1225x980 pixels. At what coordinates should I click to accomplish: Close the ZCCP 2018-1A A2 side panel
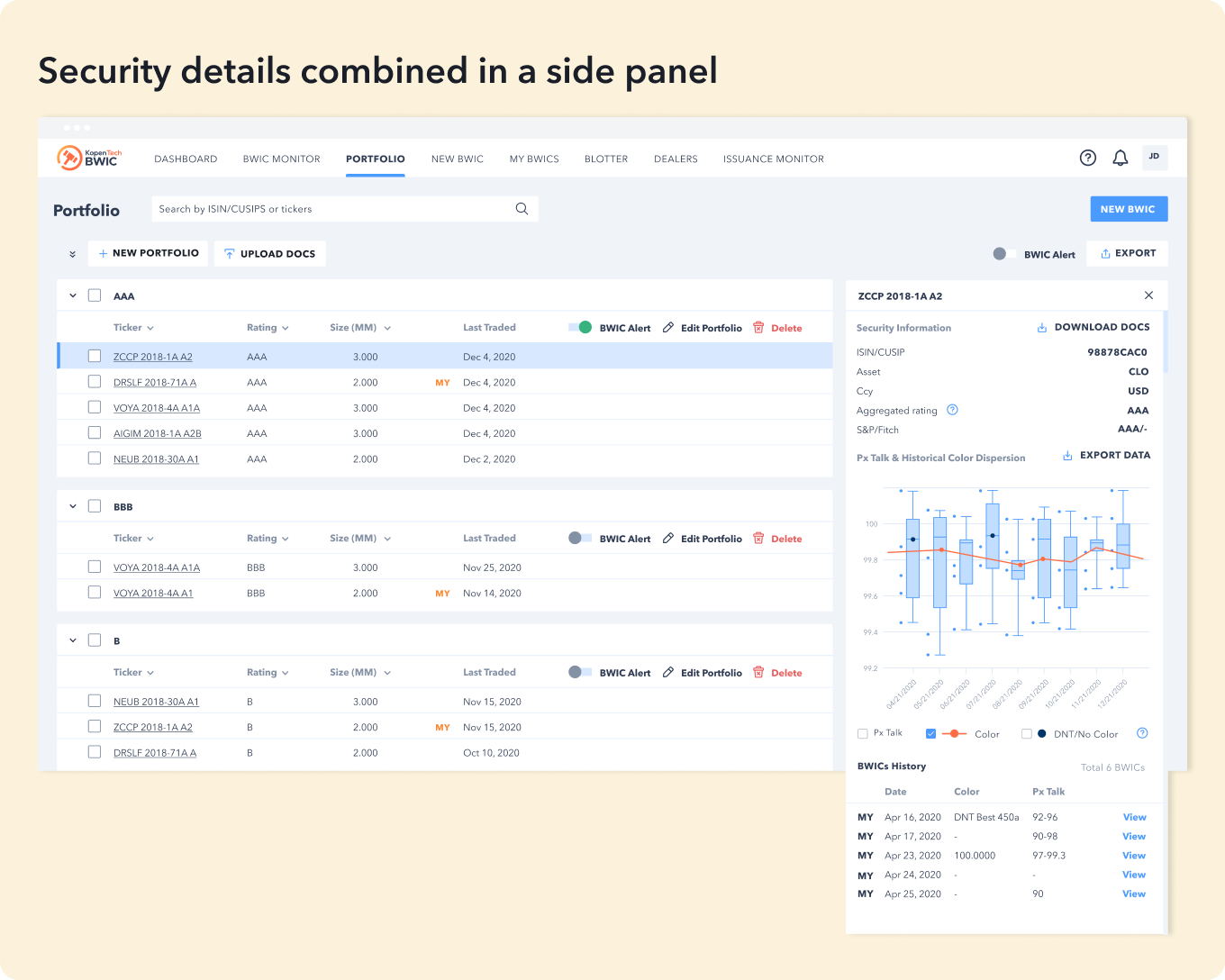click(x=1148, y=295)
